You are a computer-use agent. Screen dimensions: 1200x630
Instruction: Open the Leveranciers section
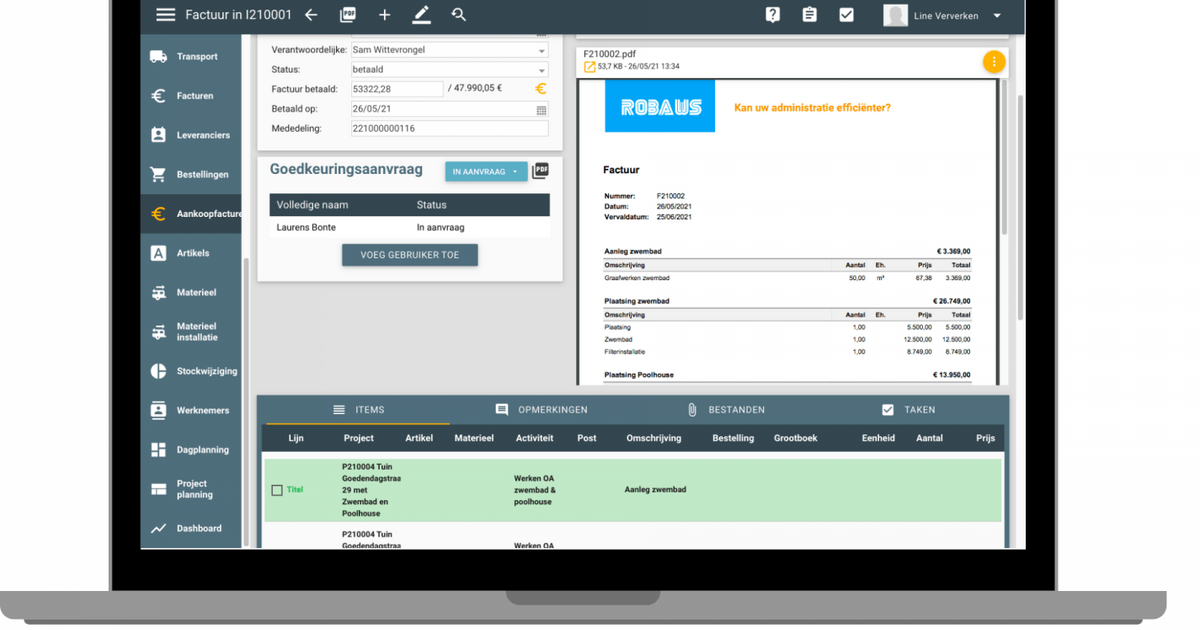click(x=190, y=134)
